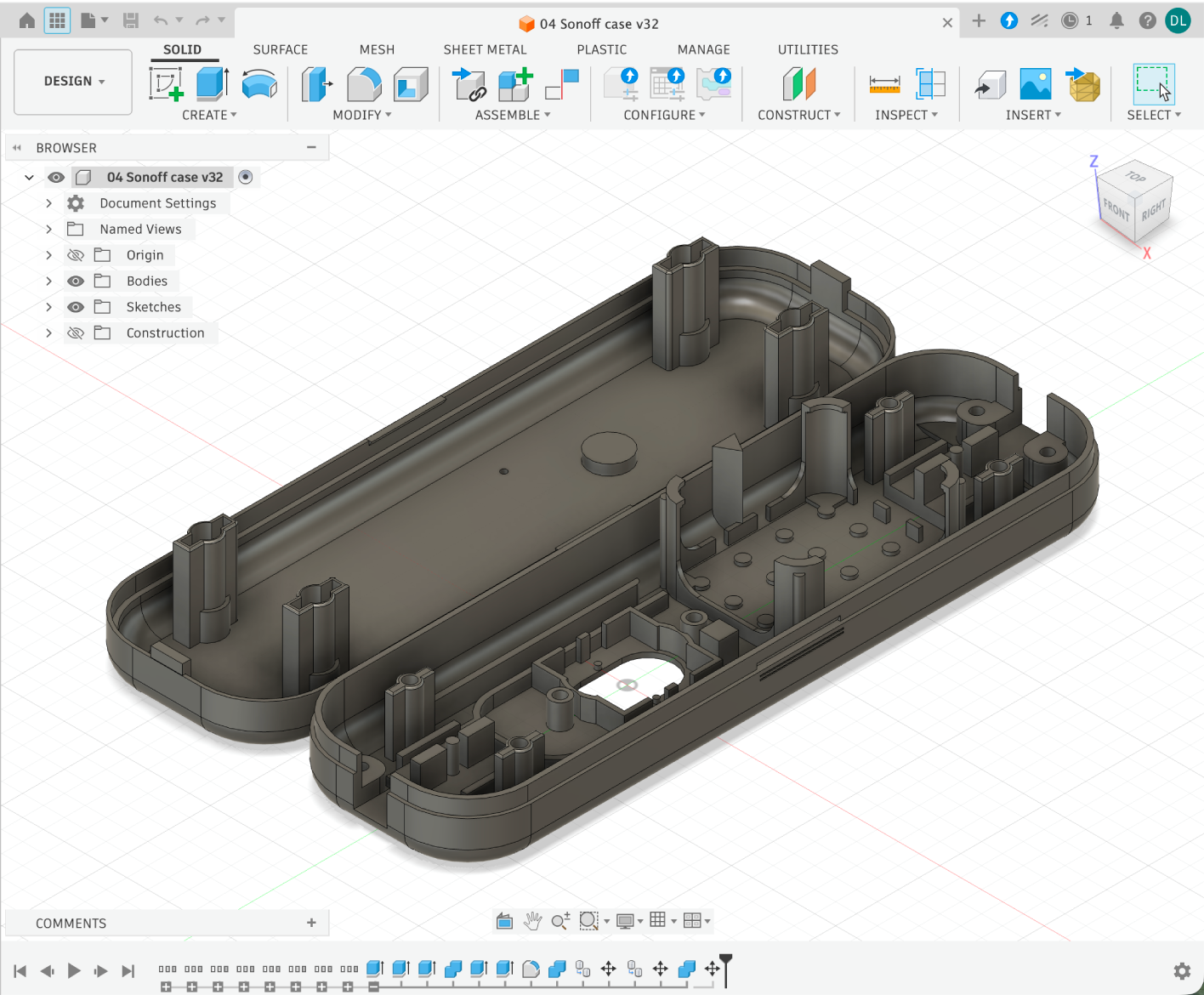This screenshot has width=1204, height=995.
Task: Show the Origin folder via eye icon
Action: tap(76, 255)
